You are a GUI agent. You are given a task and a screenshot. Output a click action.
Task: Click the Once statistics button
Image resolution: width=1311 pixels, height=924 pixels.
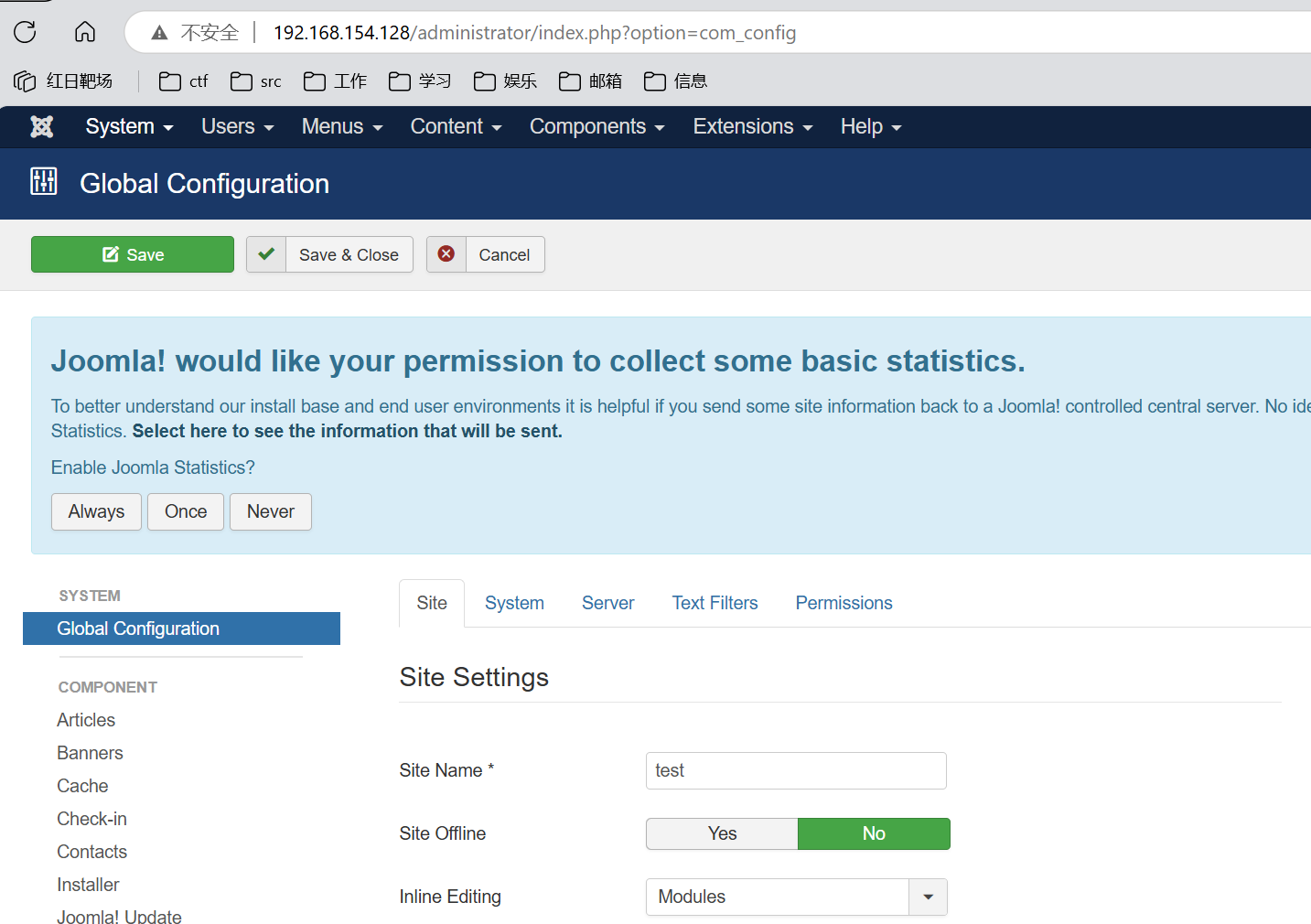tap(186, 511)
